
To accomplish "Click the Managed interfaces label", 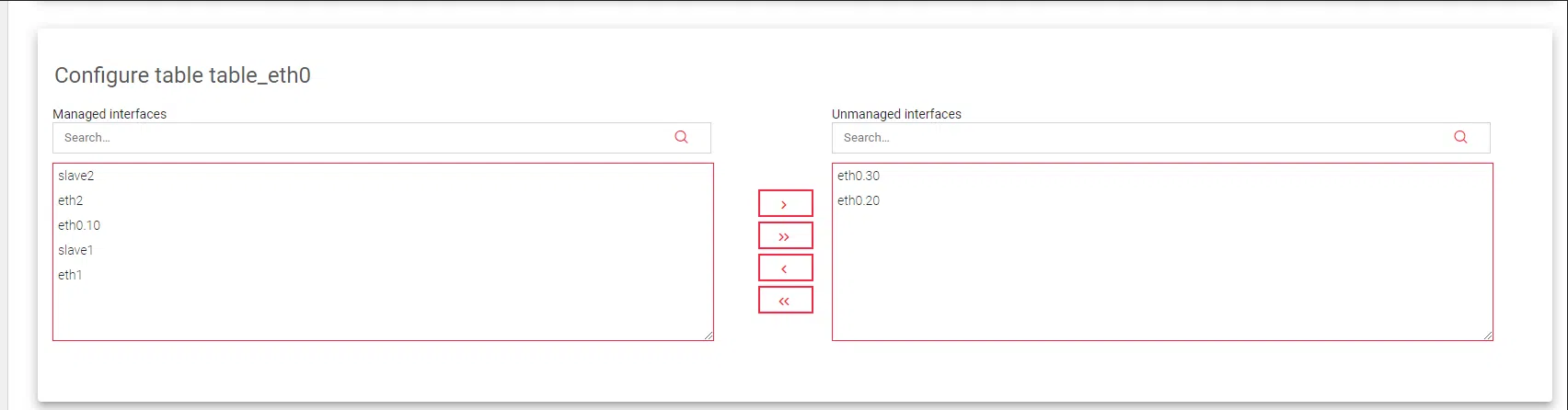I will pyautogui.click(x=110, y=114).
